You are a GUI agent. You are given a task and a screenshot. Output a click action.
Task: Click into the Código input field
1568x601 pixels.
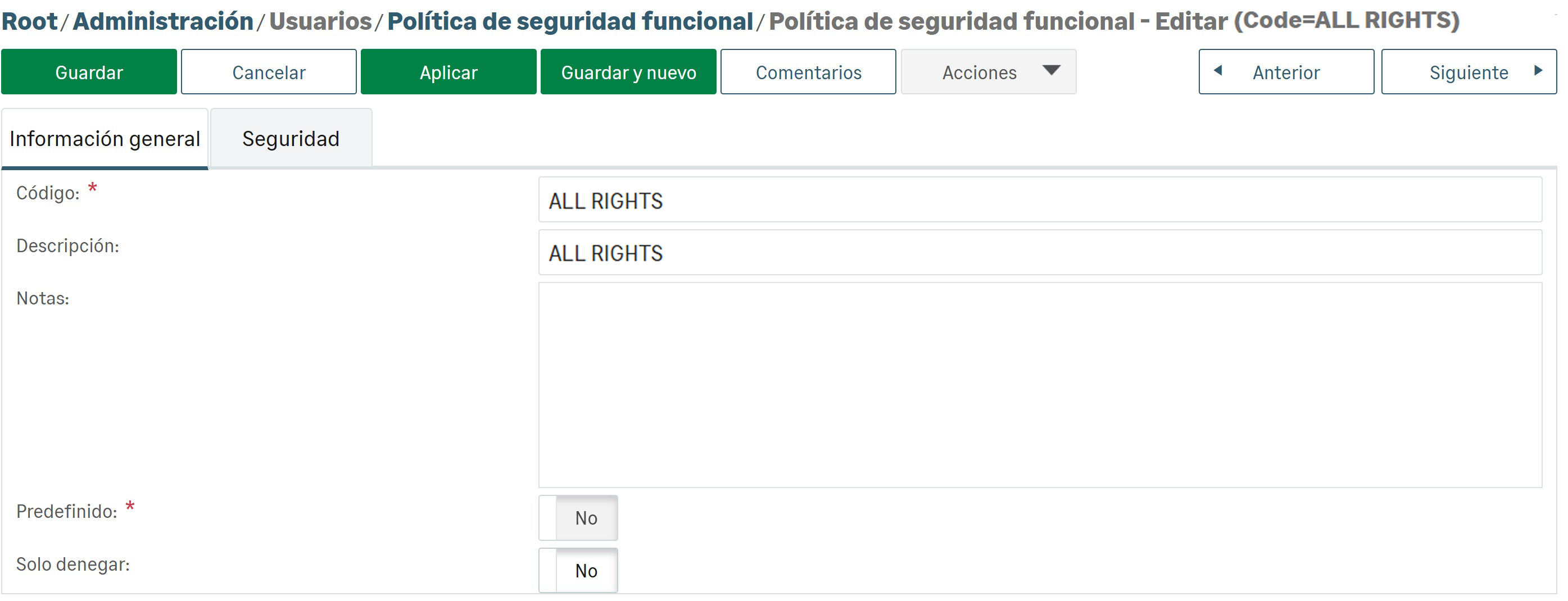point(1040,200)
